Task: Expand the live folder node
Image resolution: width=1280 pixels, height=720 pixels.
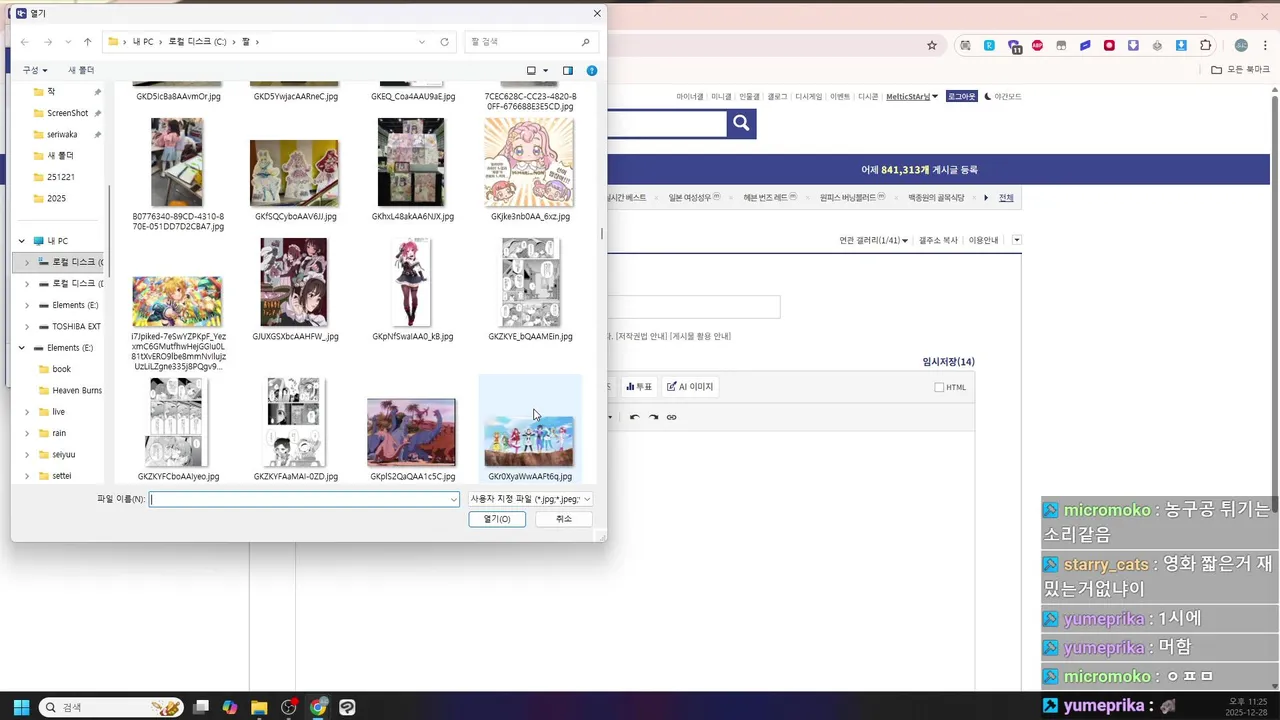Action: [x=27, y=412]
